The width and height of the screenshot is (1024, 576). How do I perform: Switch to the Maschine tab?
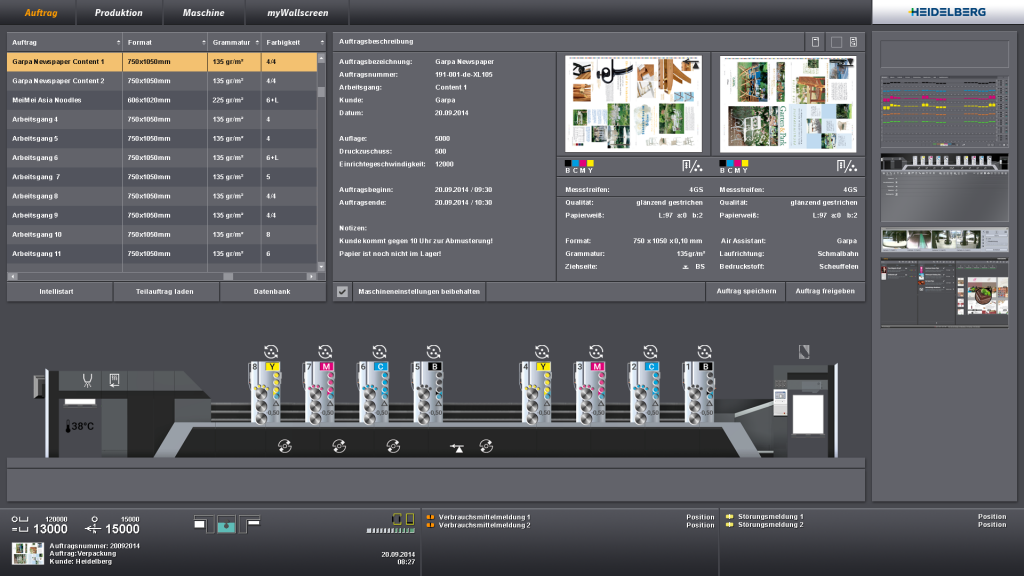click(204, 12)
